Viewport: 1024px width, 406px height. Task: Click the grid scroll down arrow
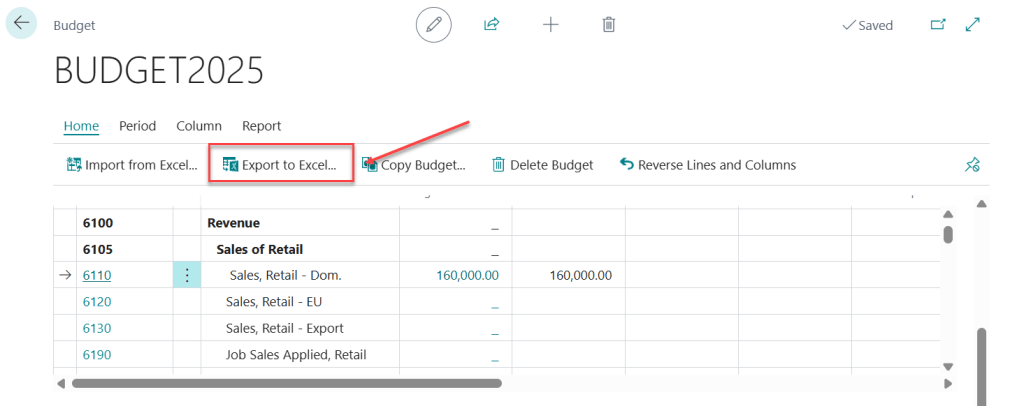948,367
